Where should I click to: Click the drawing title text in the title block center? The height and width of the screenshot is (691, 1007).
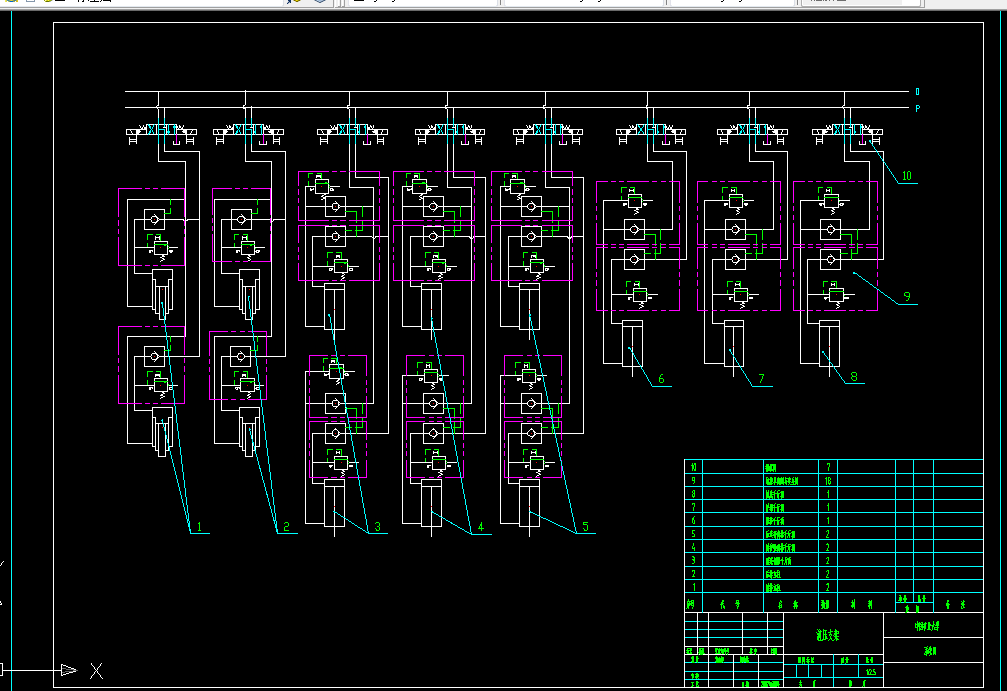point(827,635)
